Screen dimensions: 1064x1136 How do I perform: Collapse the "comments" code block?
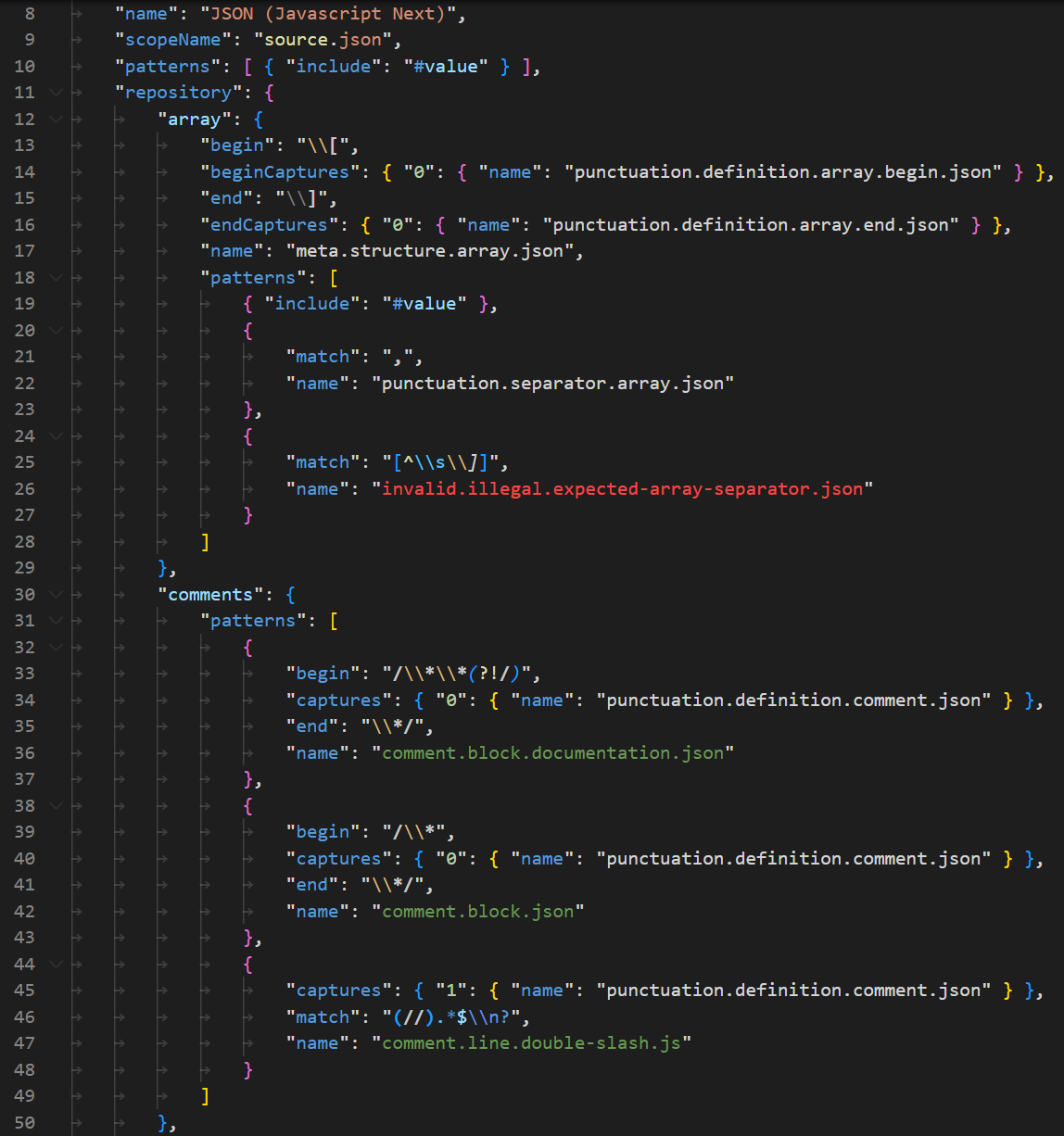coord(56,594)
